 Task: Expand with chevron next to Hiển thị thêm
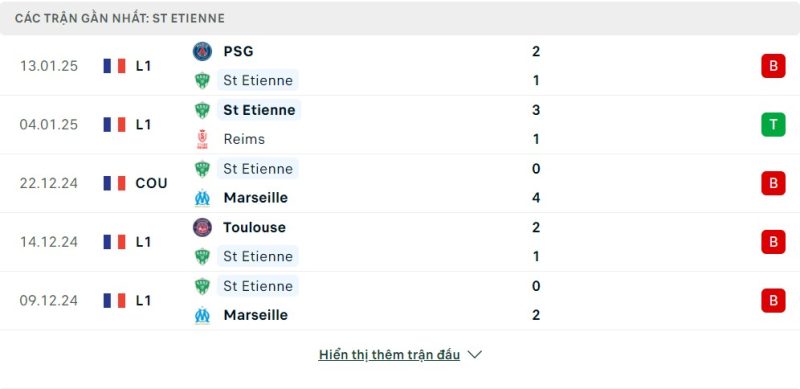coord(474,354)
